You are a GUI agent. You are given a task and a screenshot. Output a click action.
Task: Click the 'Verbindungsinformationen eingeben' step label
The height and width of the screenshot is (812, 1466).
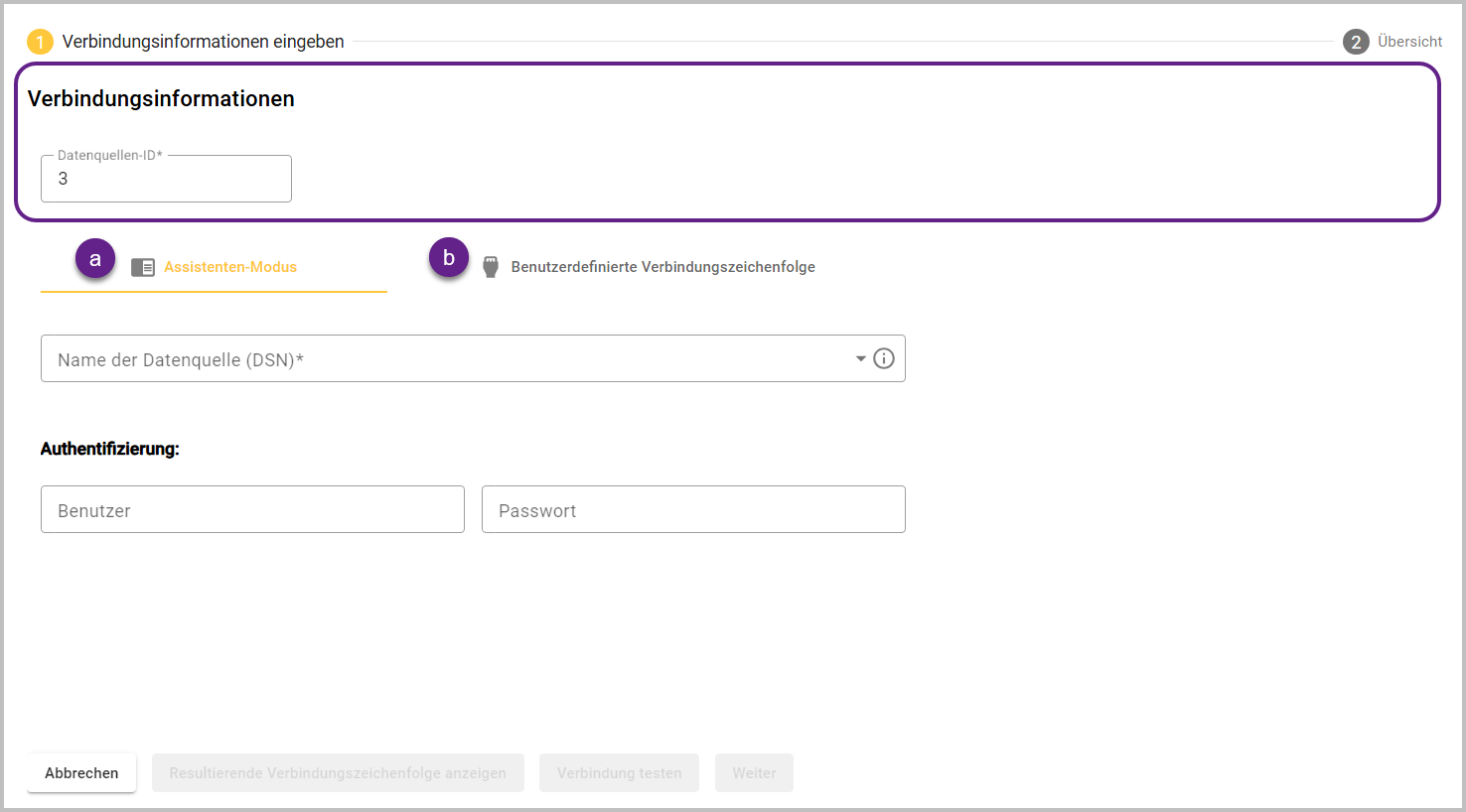tap(204, 42)
